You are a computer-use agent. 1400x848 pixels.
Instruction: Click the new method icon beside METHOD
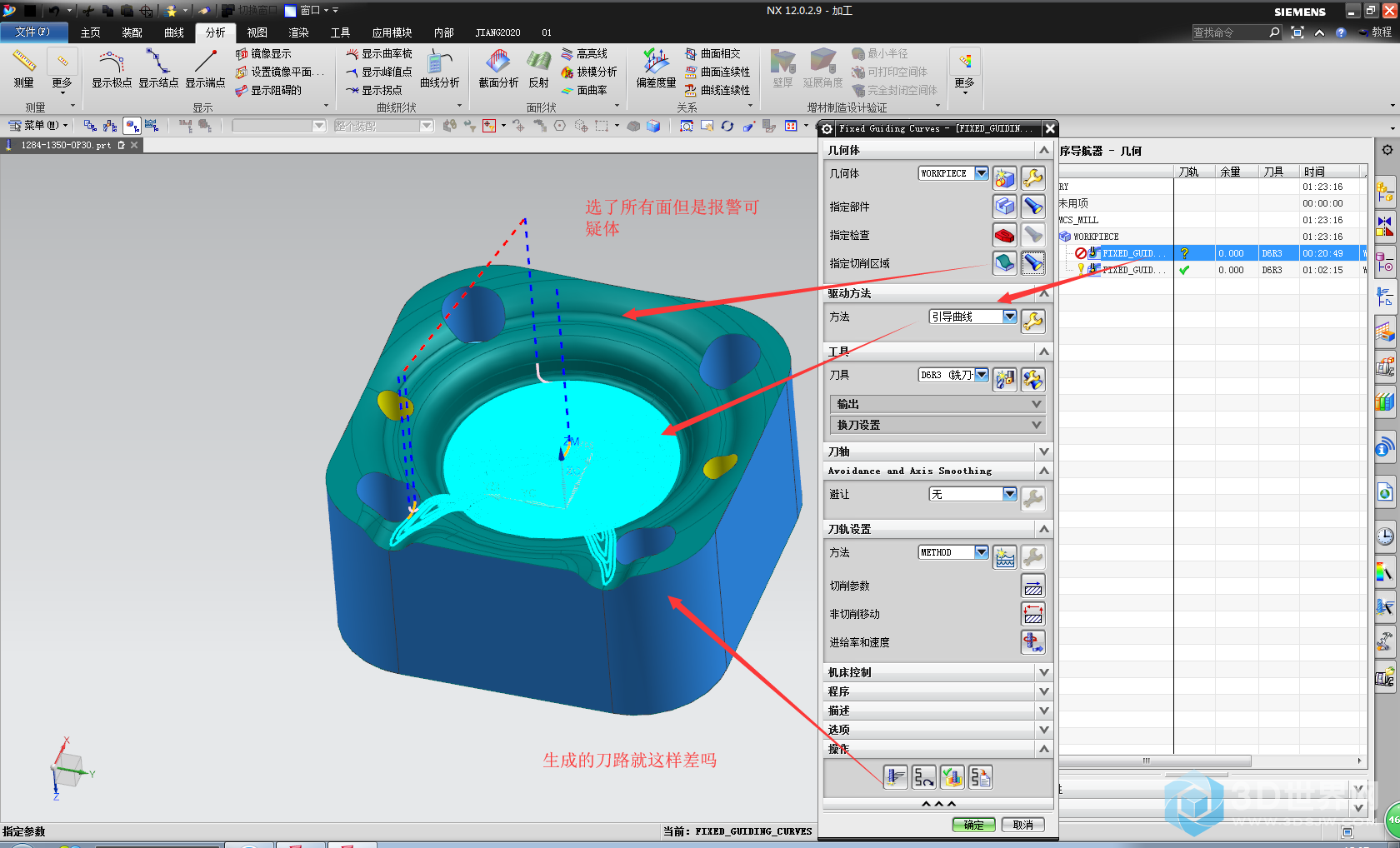coord(1005,557)
